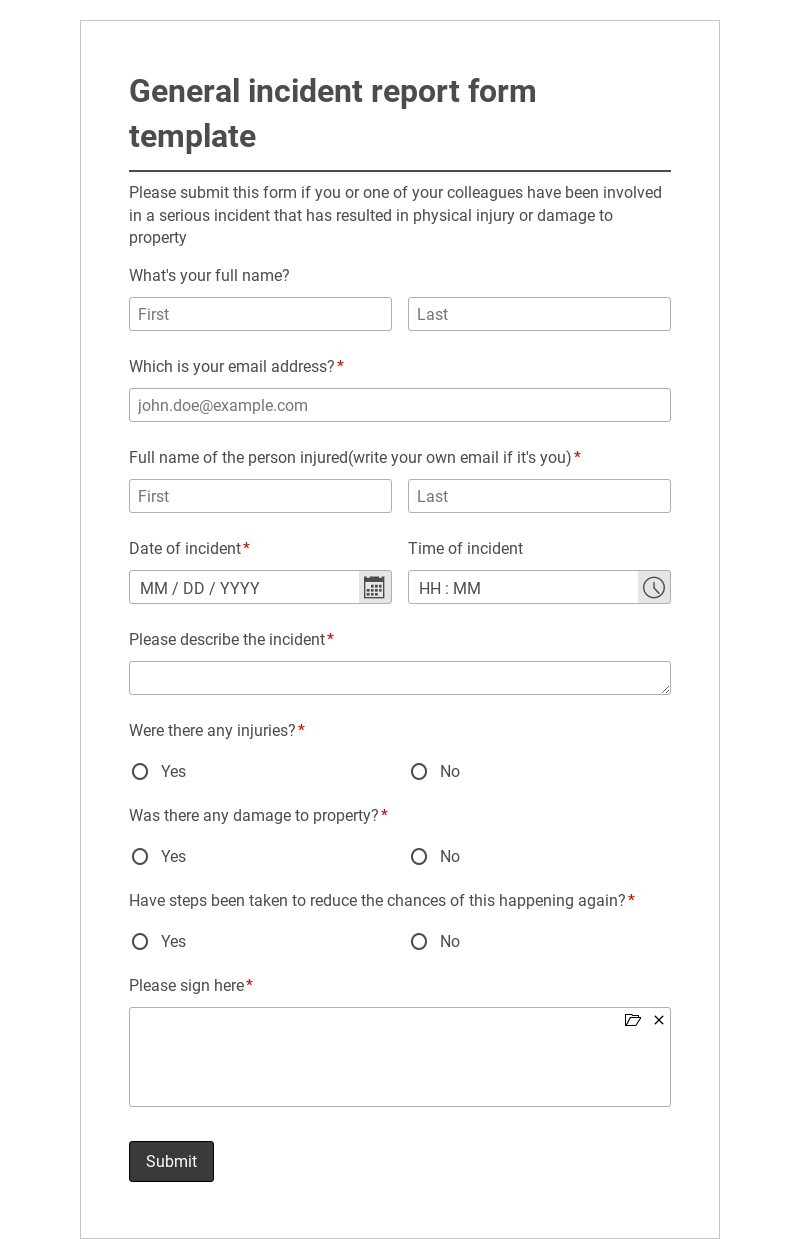Clear the signature with the X icon
The width and height of the screenshot is (800, 1239).
pyautogui.click(x=659, y=1020)
